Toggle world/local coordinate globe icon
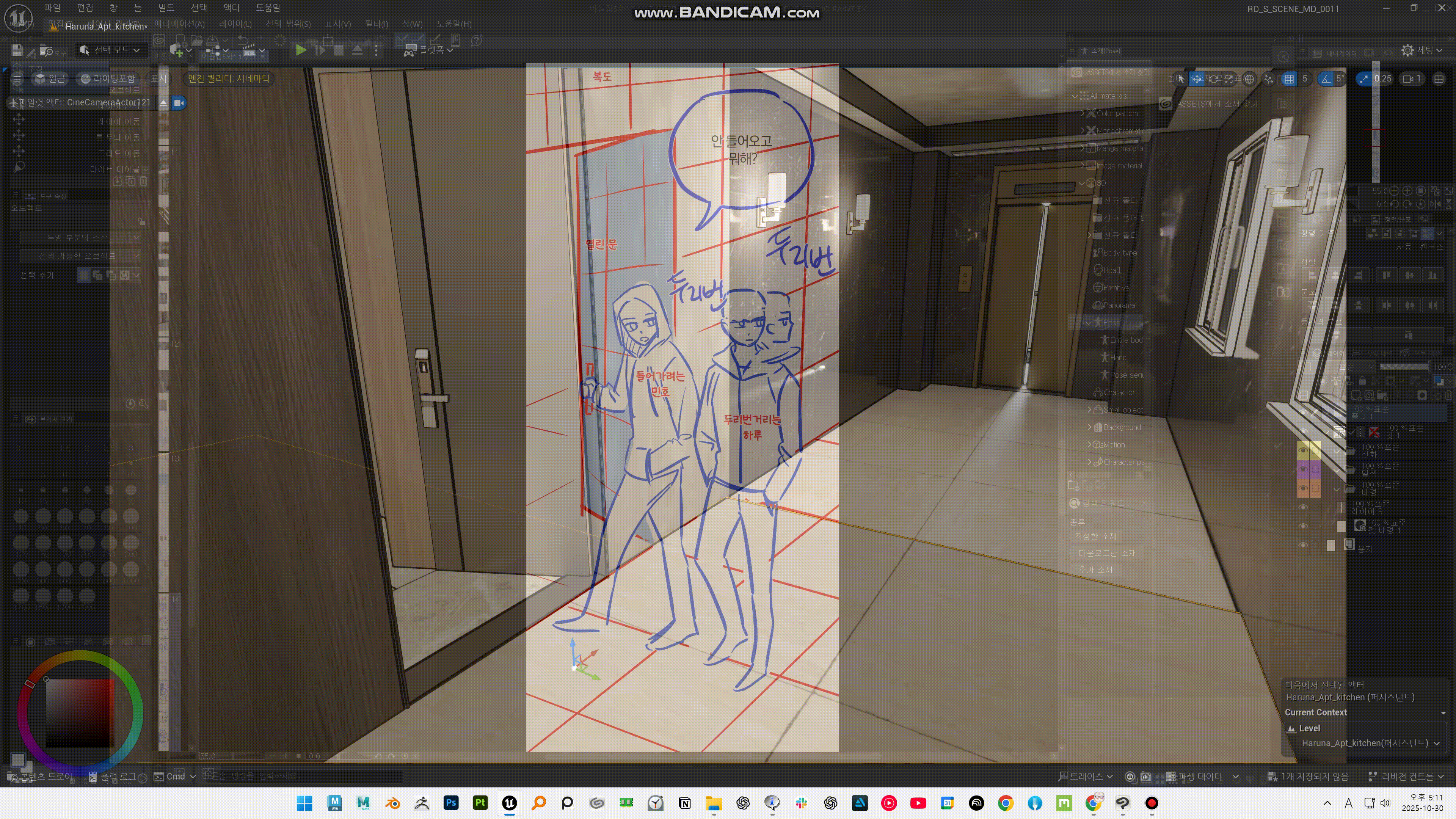The width and height of the screenshot is (1456, 819). point(1249,79)
